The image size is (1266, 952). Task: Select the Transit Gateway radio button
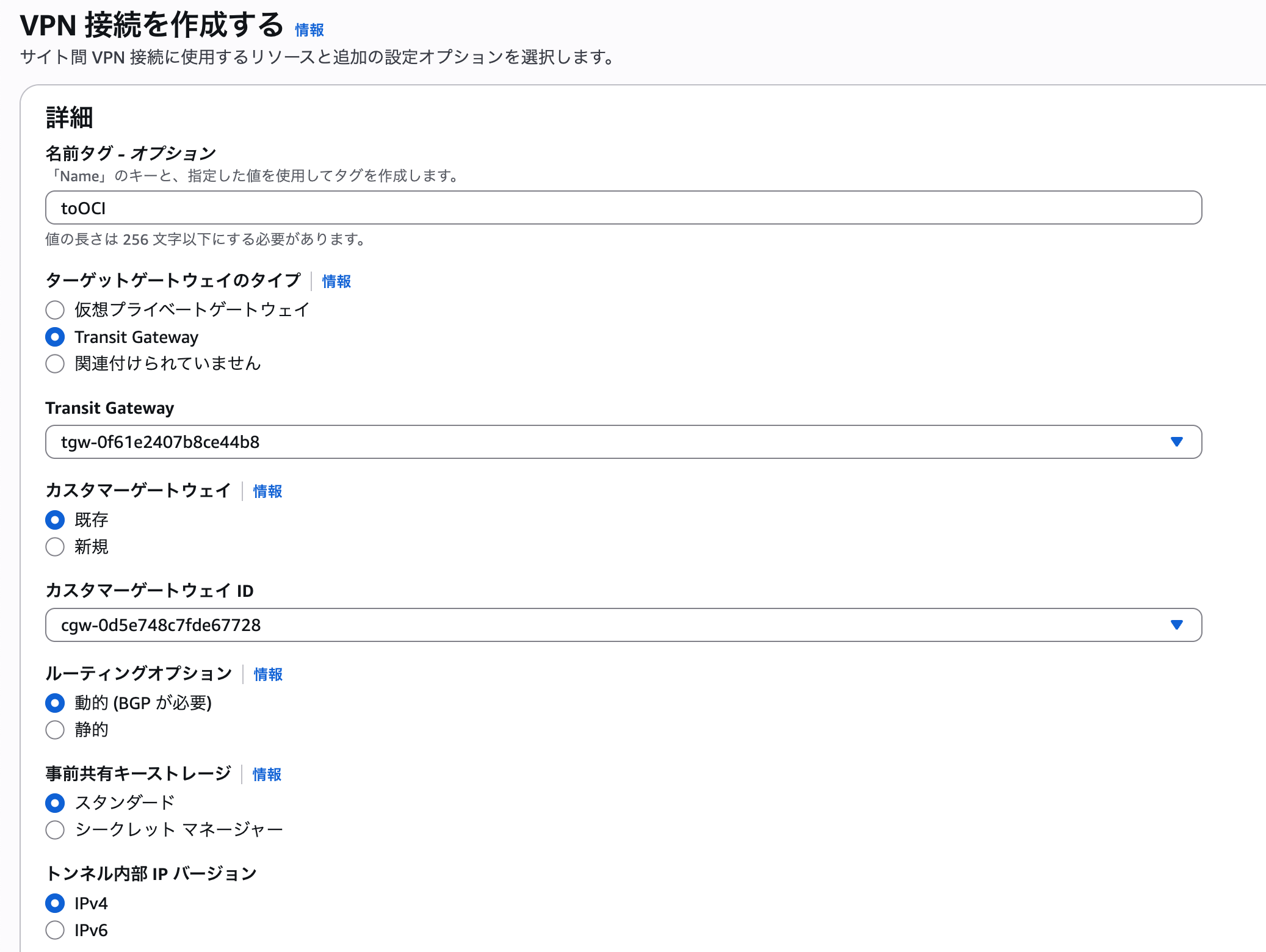[55, 336]
